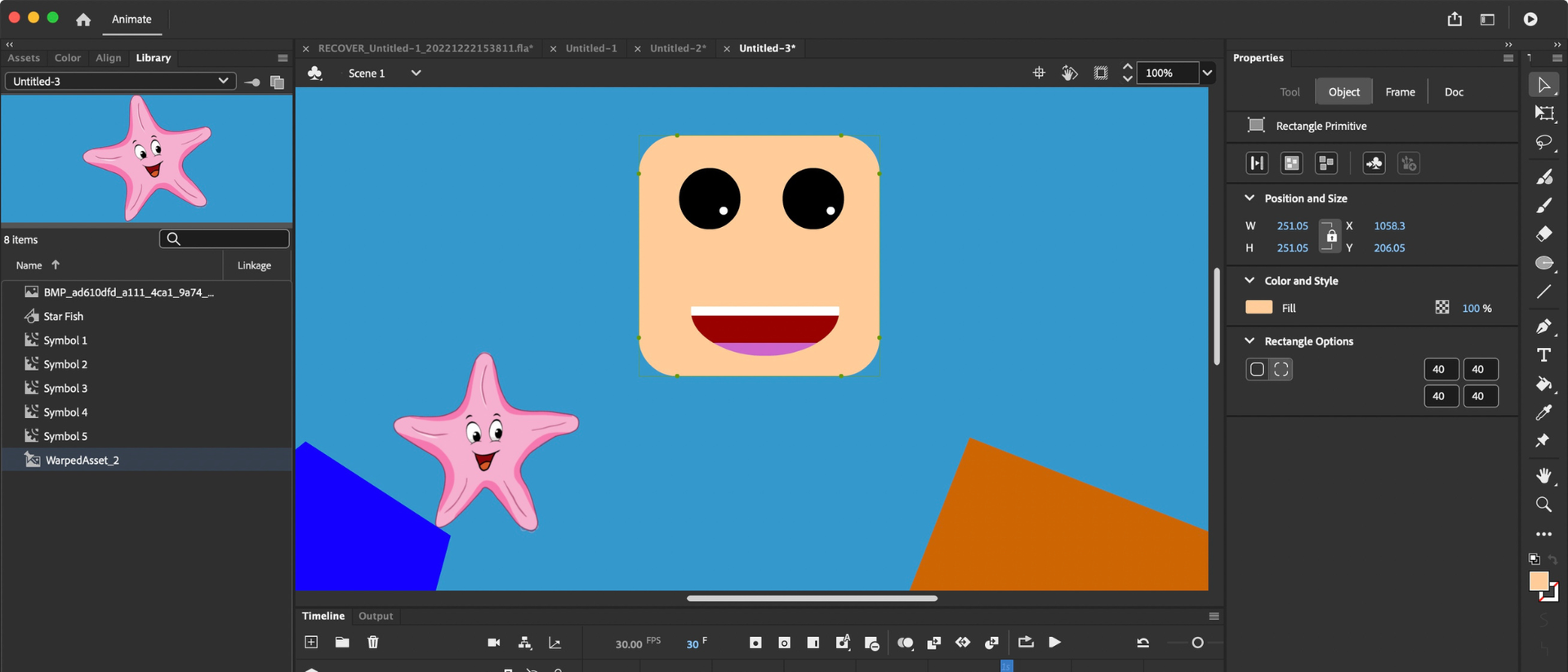Toggle loop playback in Timeline
The width and height of the screenshot is (1568, 672).
1026,643
